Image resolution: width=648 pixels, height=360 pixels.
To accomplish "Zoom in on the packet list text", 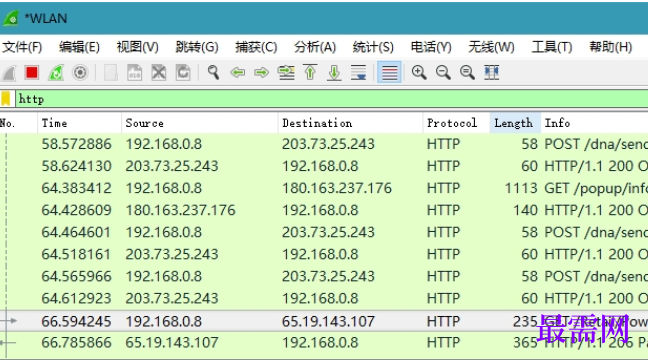I will pyautogui.click(x=419, y=72).
